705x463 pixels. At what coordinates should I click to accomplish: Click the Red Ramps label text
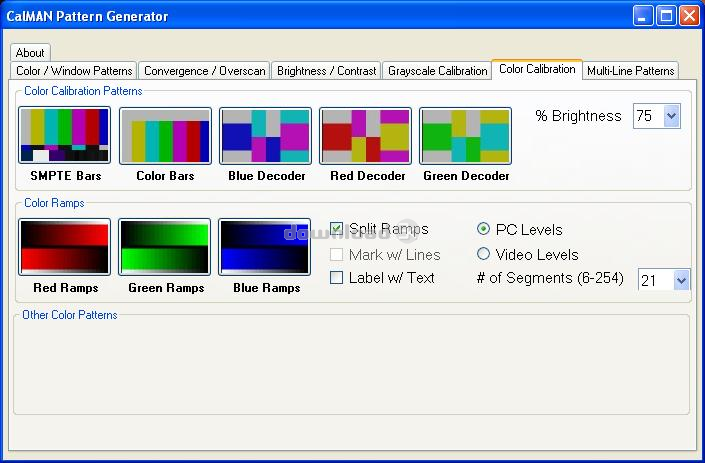tap(66, 288)
